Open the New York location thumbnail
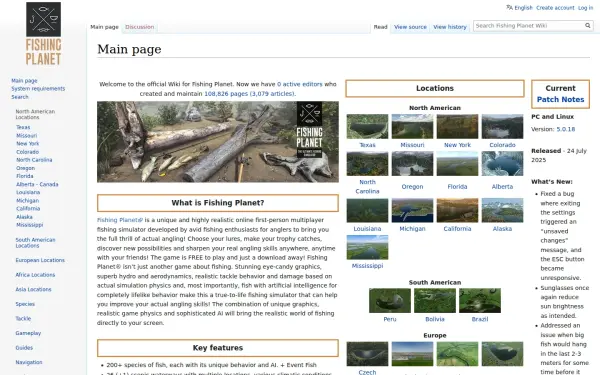 tap(457, 126)
